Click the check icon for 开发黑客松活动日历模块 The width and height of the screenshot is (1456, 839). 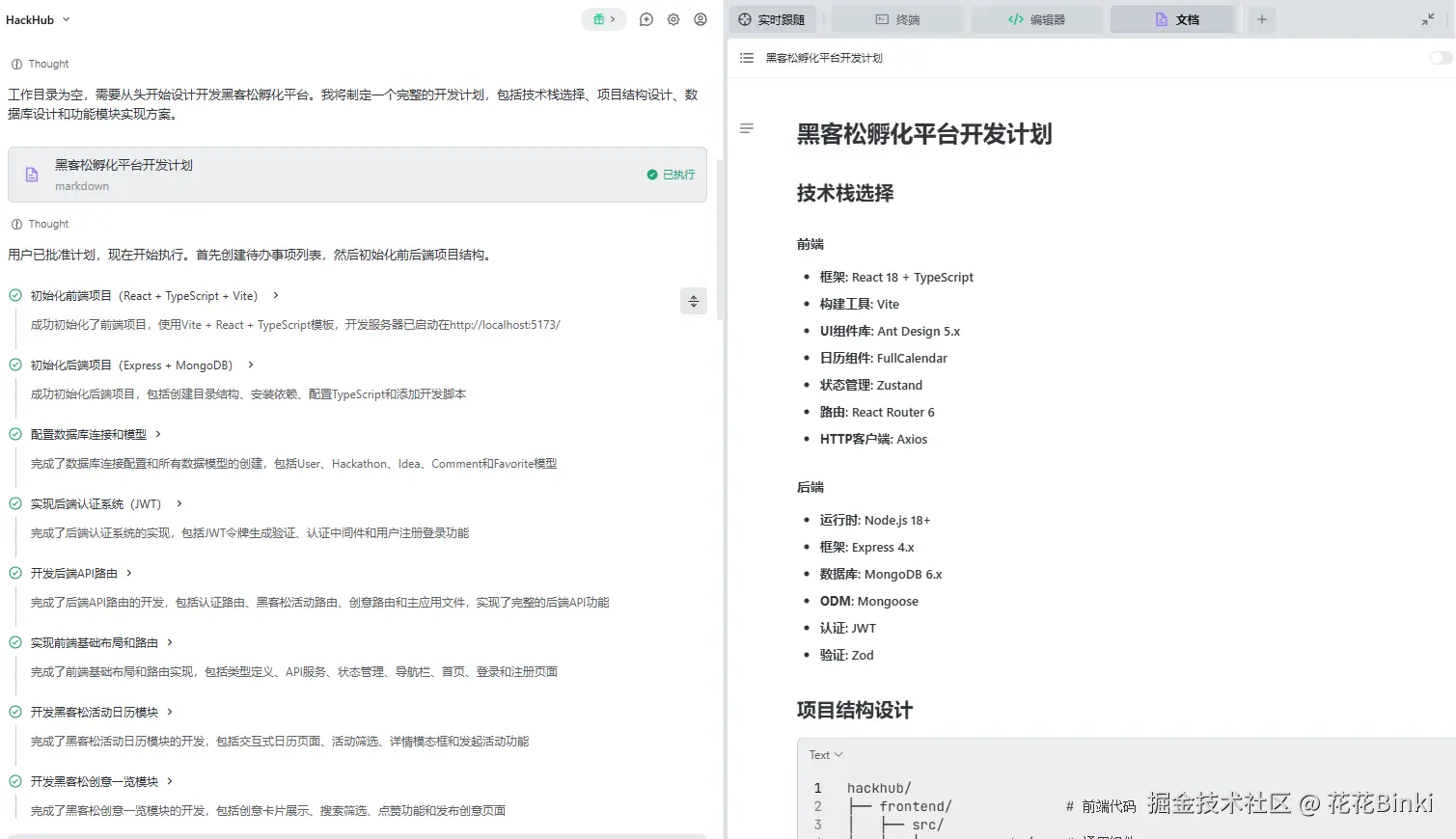click(x=15, y=712)
